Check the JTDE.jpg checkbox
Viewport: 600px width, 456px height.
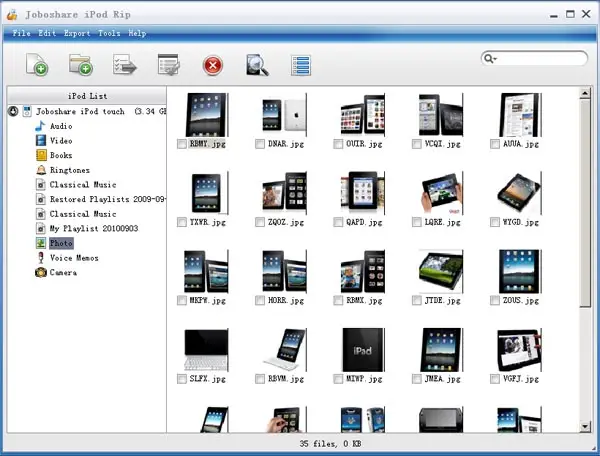pyautogui.click(x=417, y=300)
